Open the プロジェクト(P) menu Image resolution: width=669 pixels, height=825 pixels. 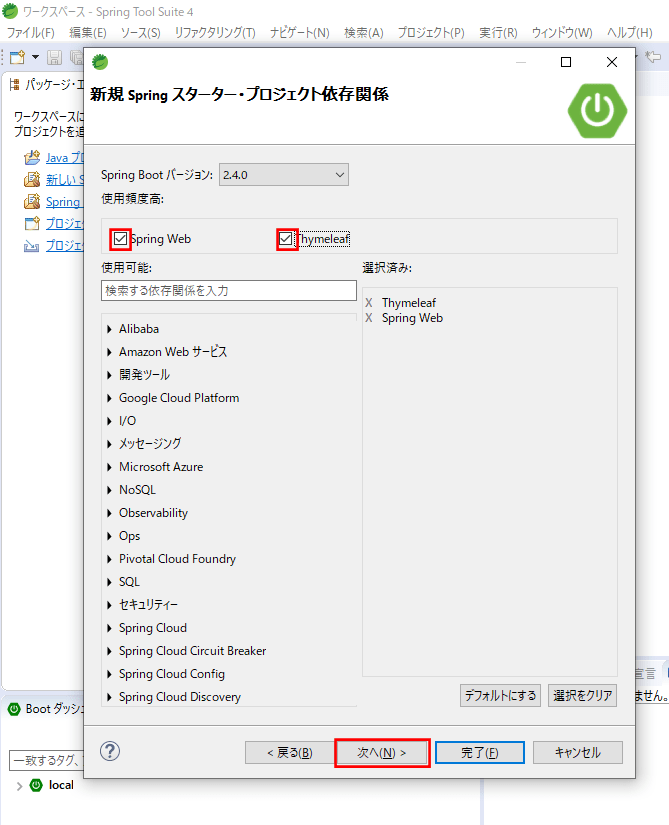(x=431, y=33)
